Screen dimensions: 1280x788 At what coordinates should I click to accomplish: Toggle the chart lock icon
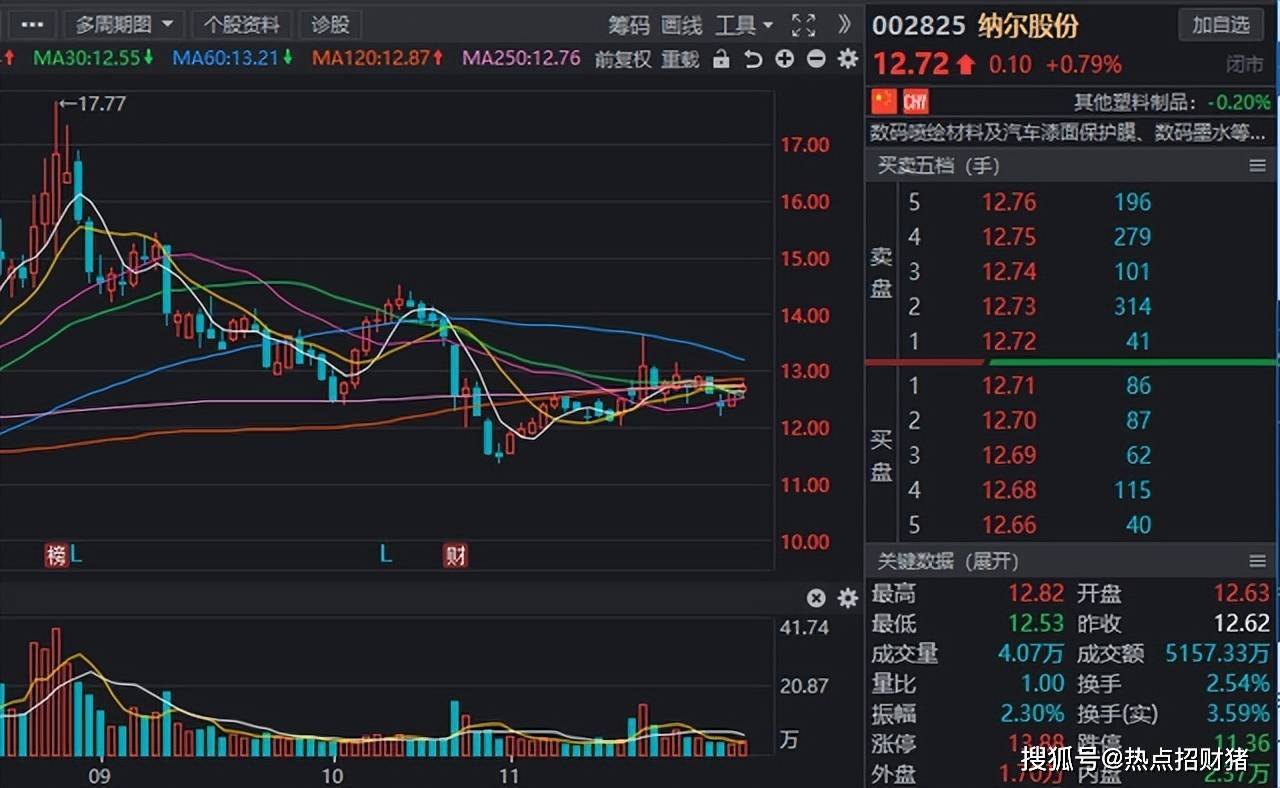pyautogui.click(x=721, y=59)
